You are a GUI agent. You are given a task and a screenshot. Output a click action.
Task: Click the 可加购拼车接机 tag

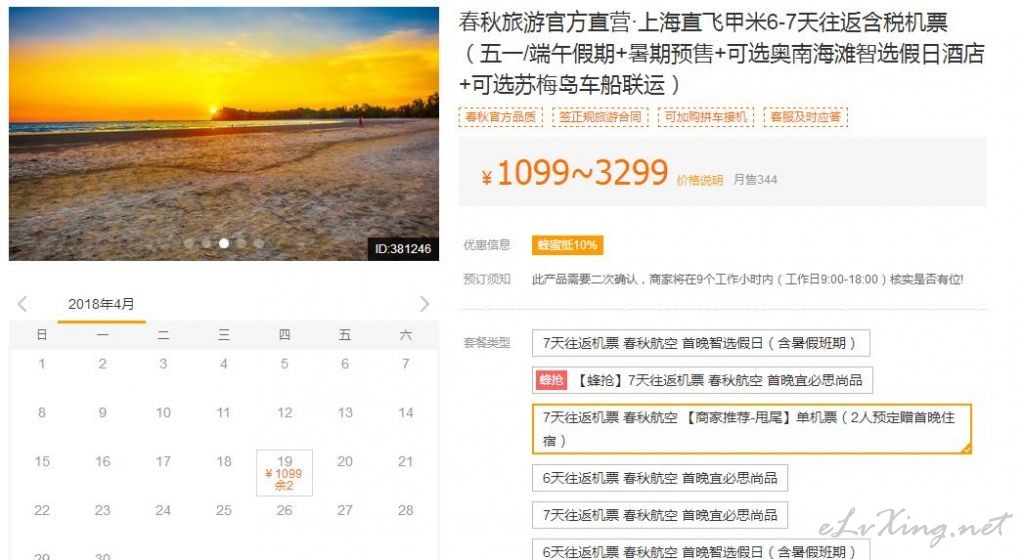(705, 117)
